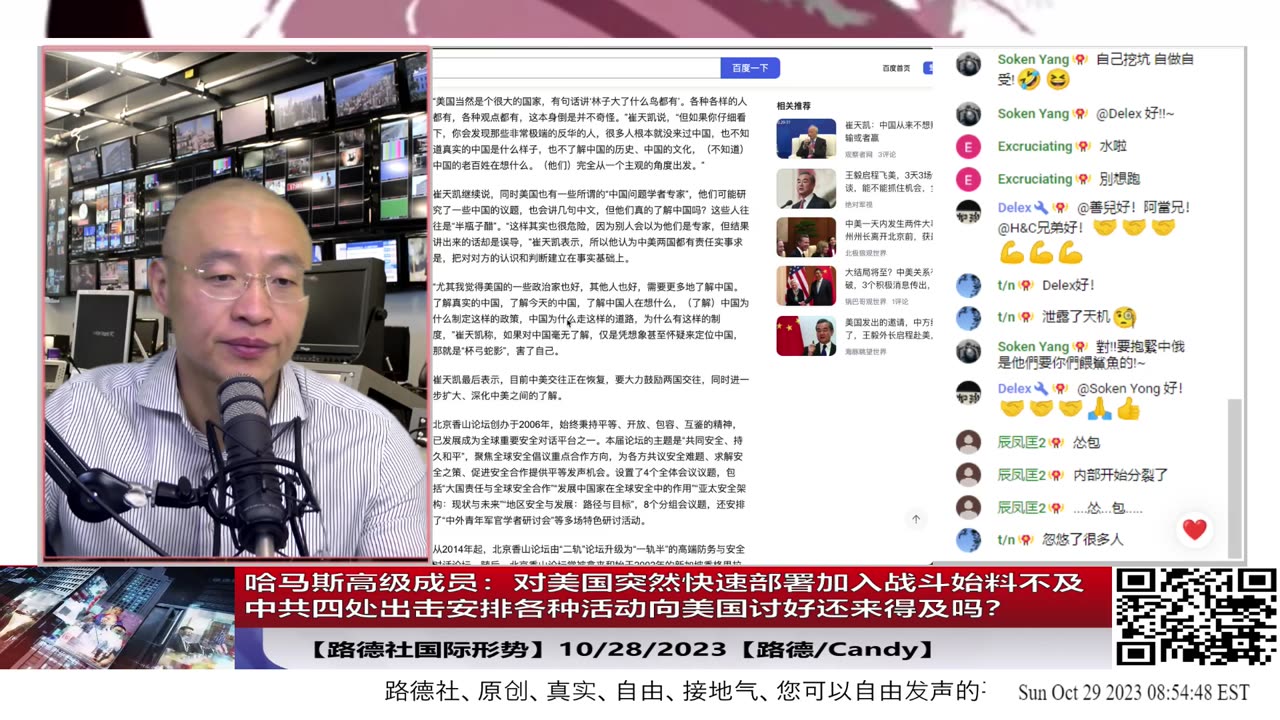This screenshot has height=720, width=1280.
Task: Click source label 绝对军视
Action: [858, 203]
